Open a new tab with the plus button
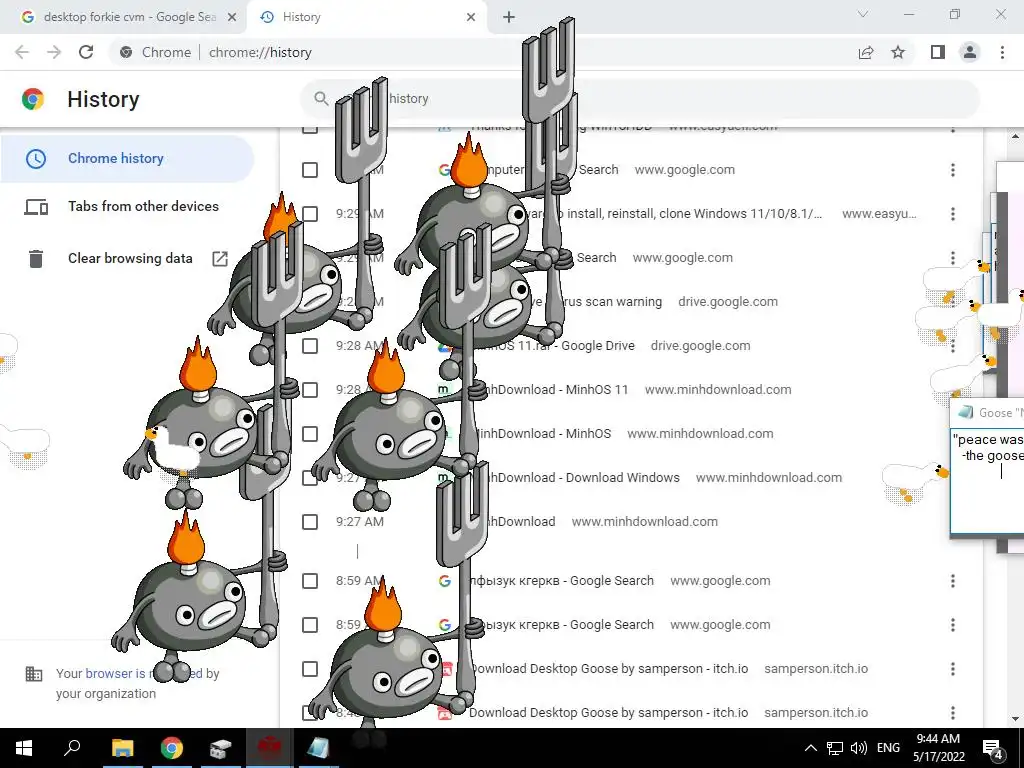1024x768 pixels. [509, 17]
